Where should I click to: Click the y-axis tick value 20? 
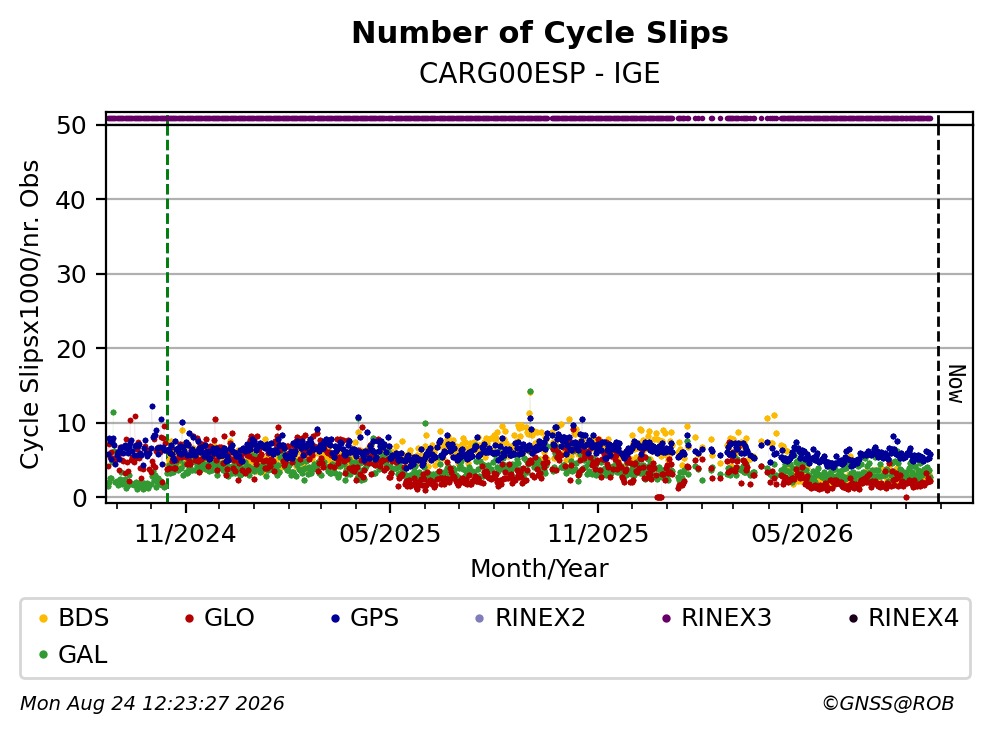tap(72, 349)
